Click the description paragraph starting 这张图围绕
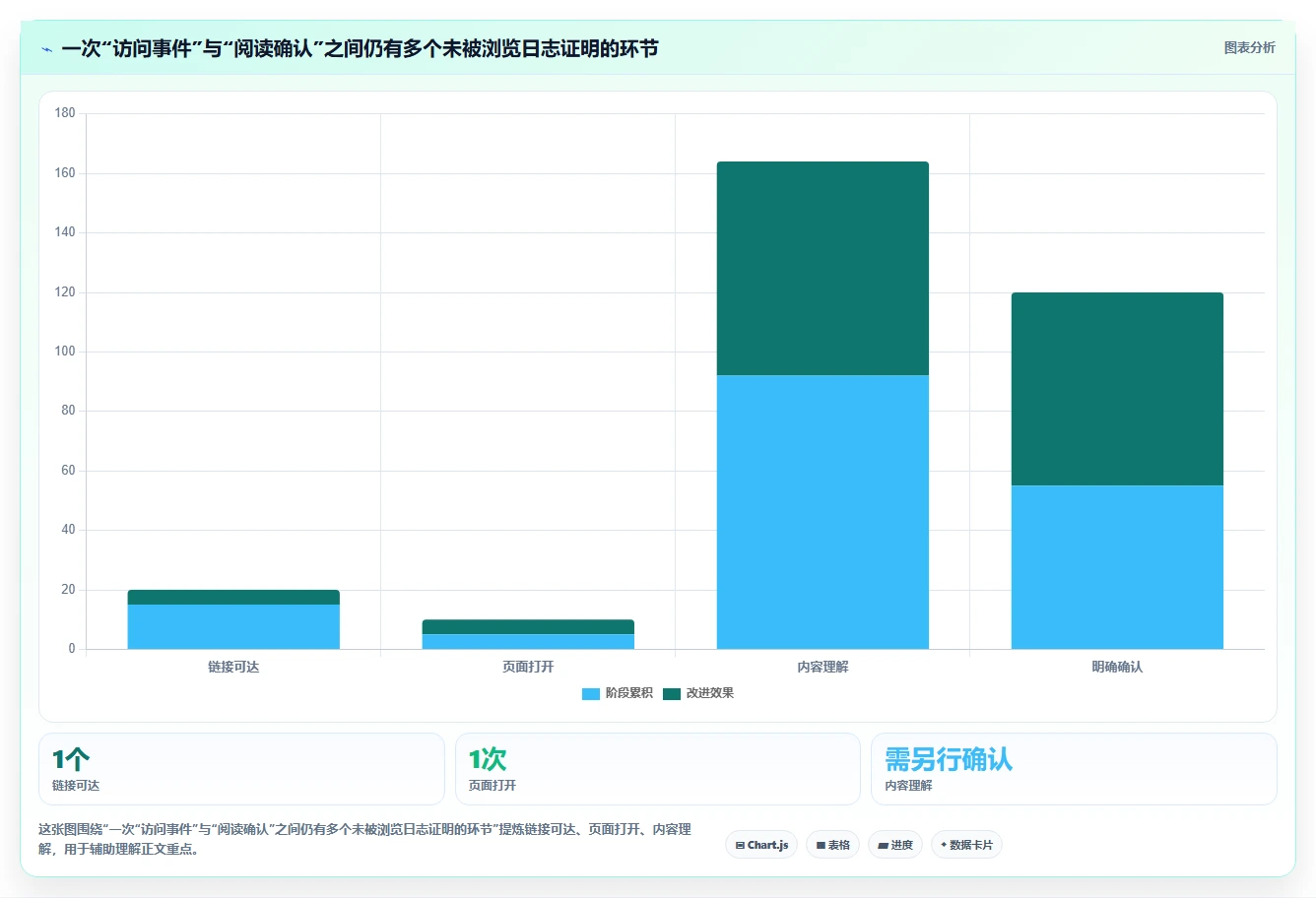The image size is (1316, 898). pyautogui.click(x=364, y=839)
